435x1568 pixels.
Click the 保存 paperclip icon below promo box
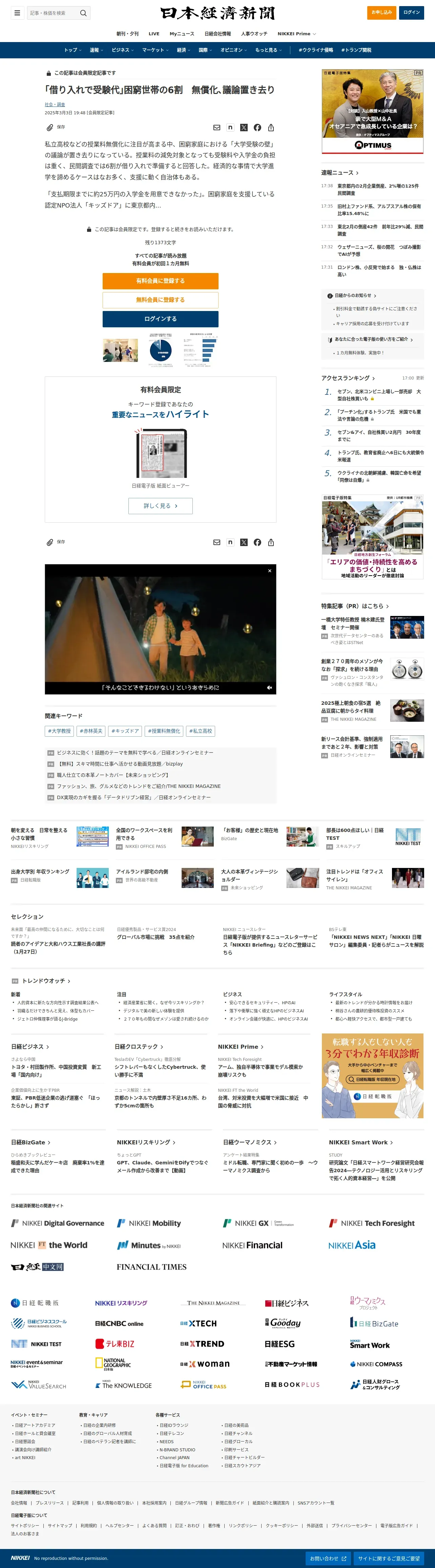(50, 542)
